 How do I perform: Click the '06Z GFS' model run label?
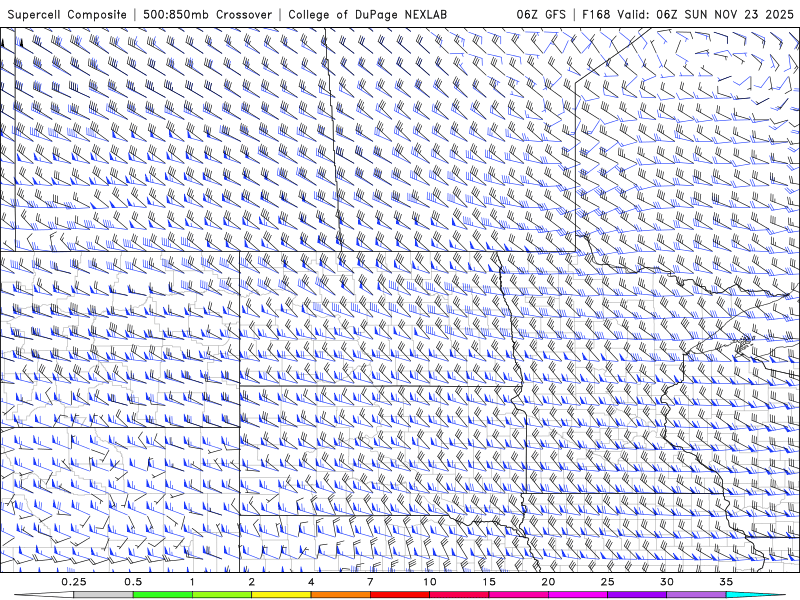tap(541, 14)
